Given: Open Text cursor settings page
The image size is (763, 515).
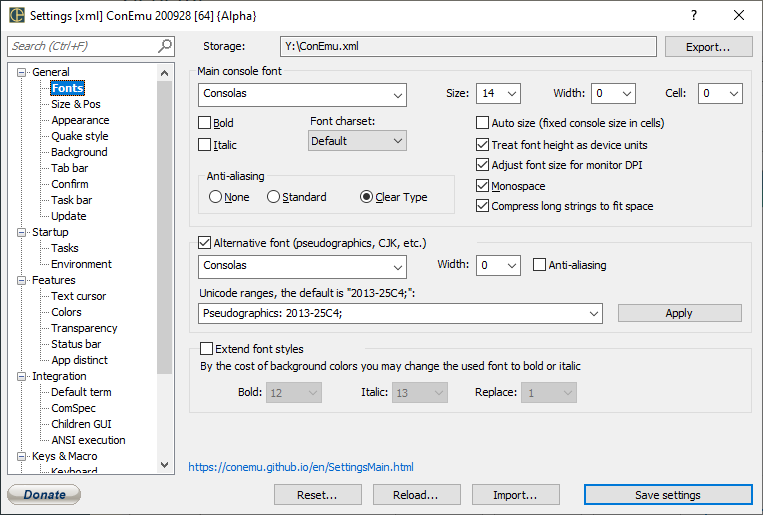Looking at the screenshot, I should pyautogui.click(x=78, y=296).
